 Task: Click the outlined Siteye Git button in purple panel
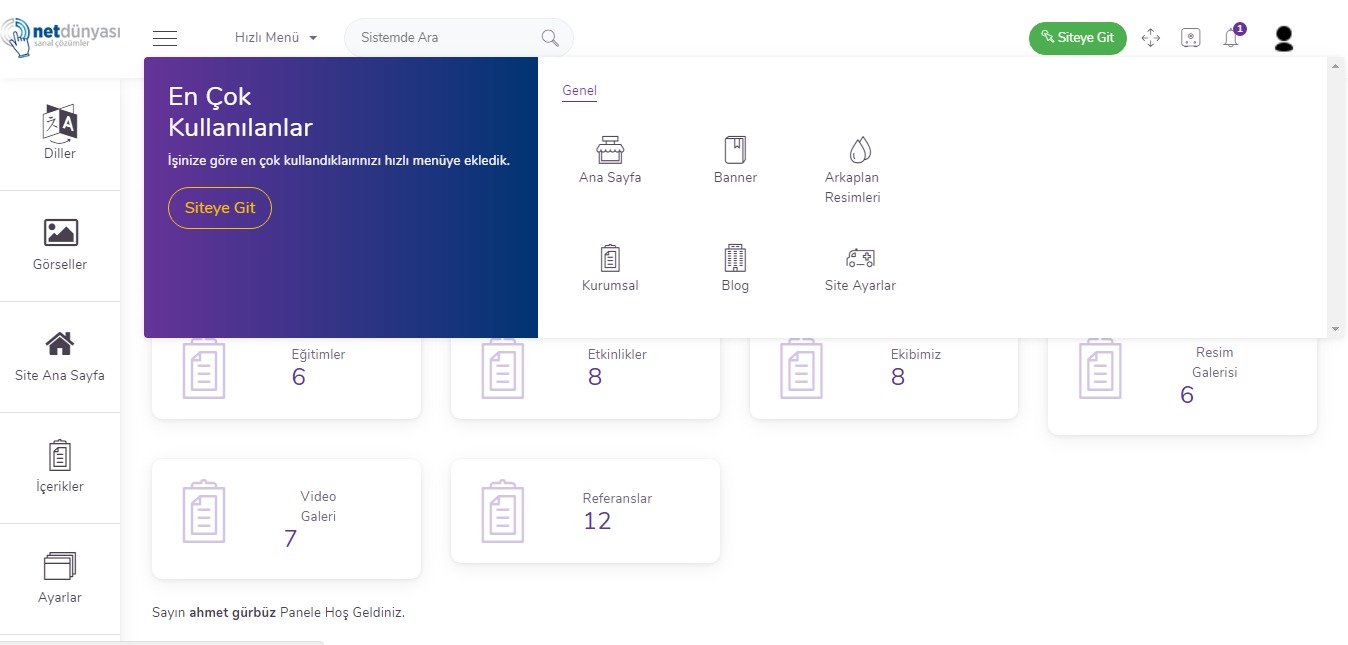tap(220, 208)
